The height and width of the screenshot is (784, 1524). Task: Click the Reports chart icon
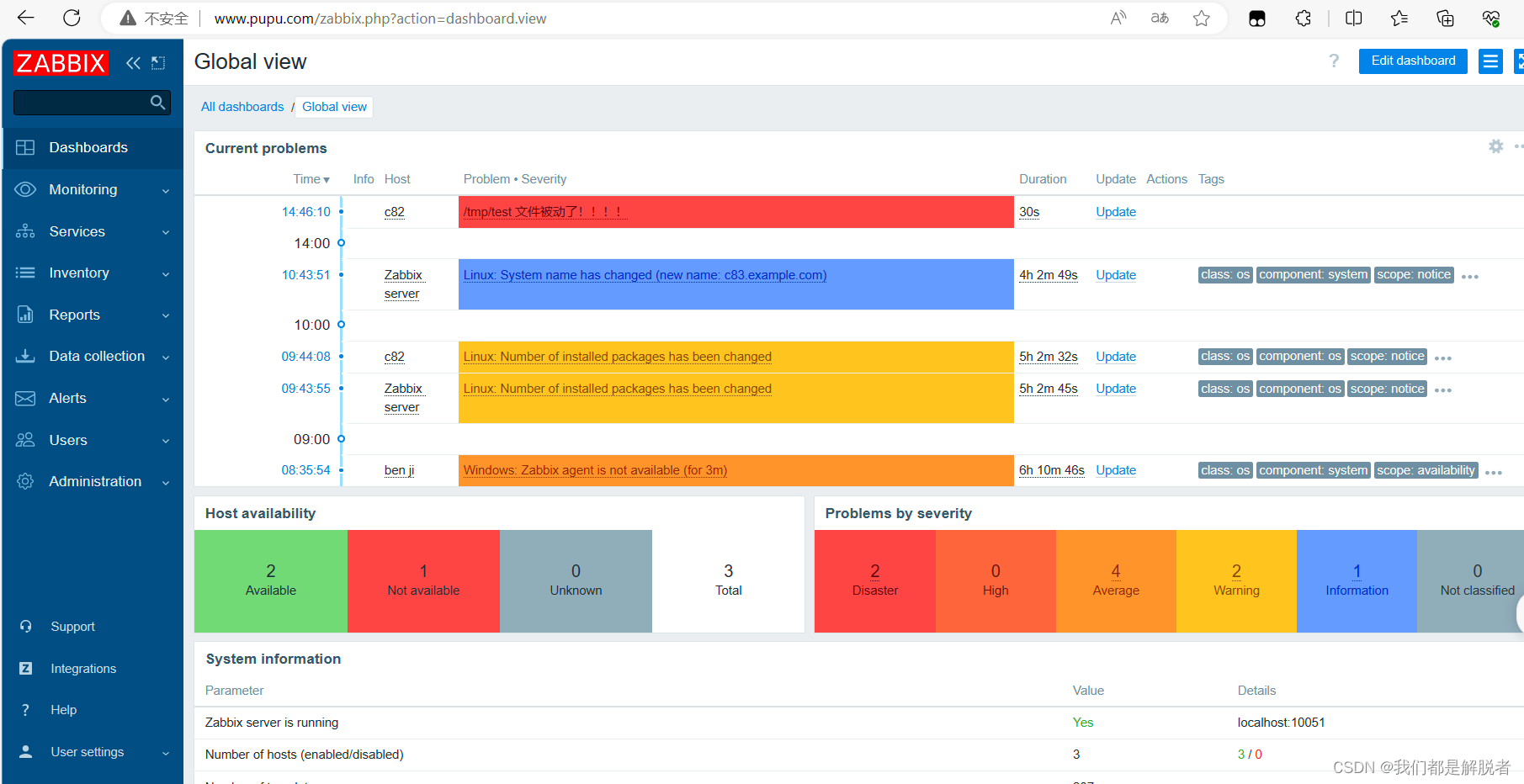[x=25, y=315]
